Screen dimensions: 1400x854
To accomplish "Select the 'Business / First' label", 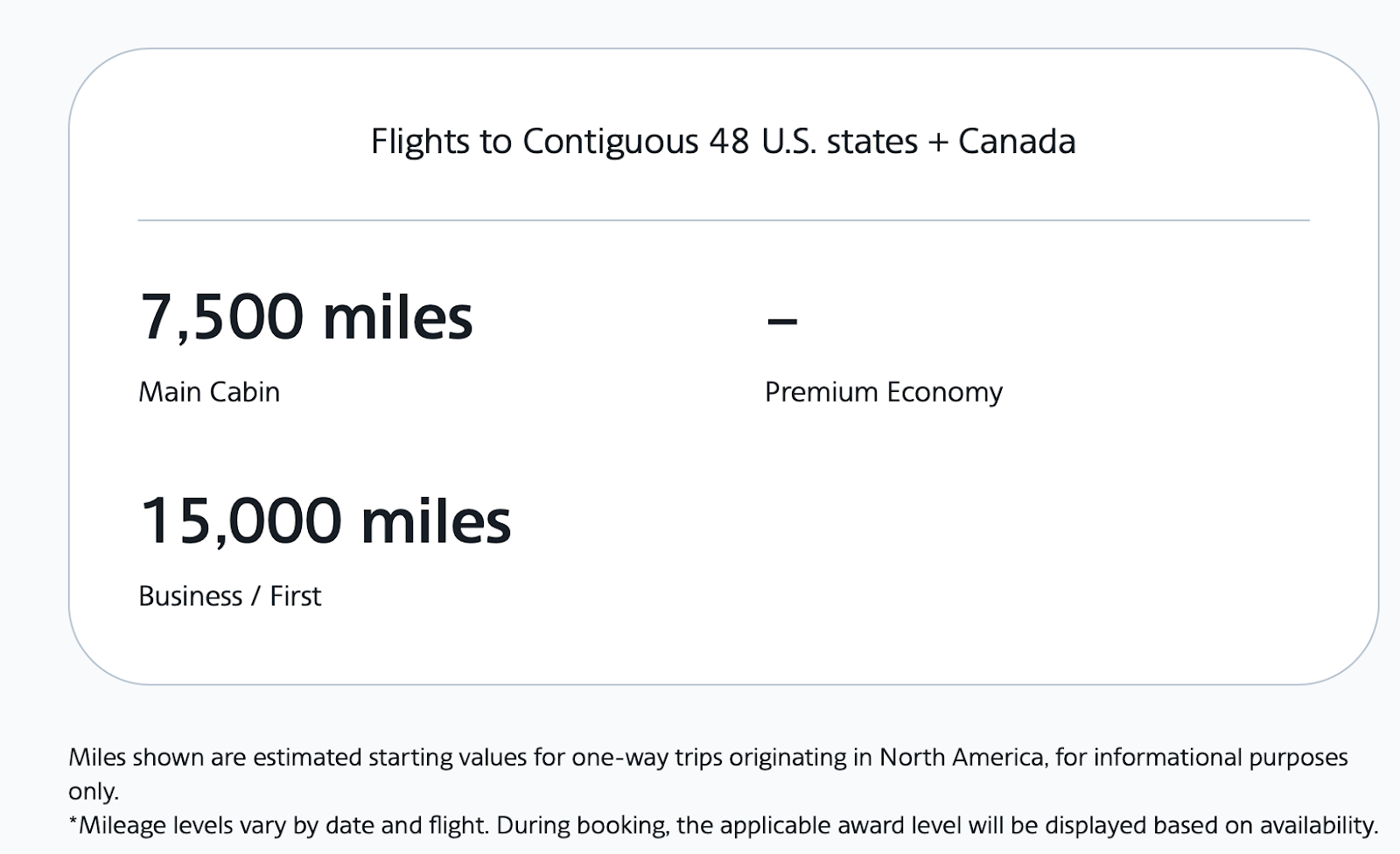I will [x=229, y=596].
